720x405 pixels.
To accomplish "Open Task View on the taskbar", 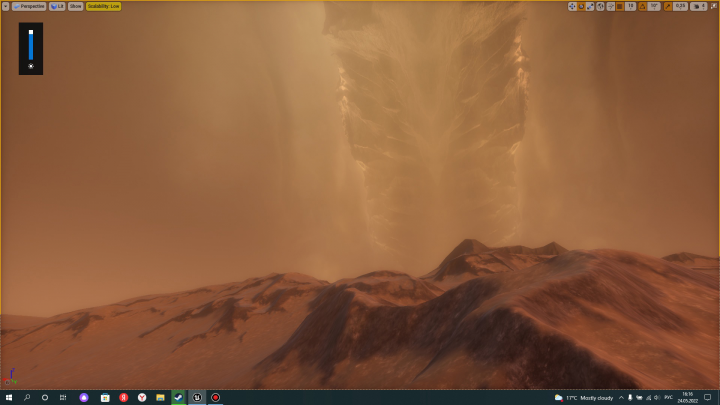I will coord(63,398).
